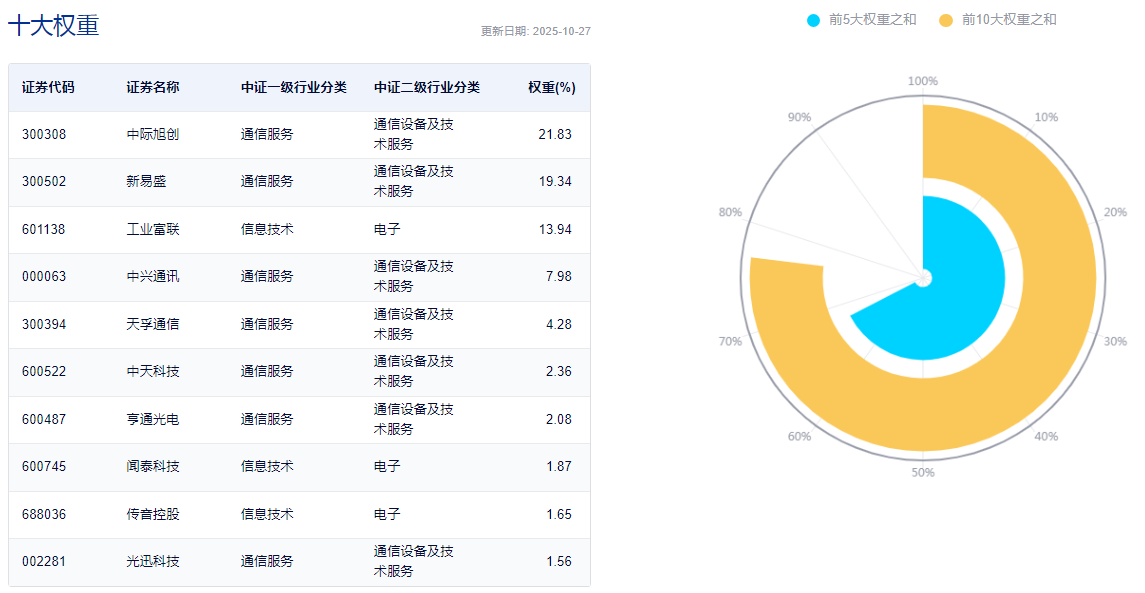Screen dimensions: 1145x593
Task: Click security code 002281
Action: tap(44, 561)
